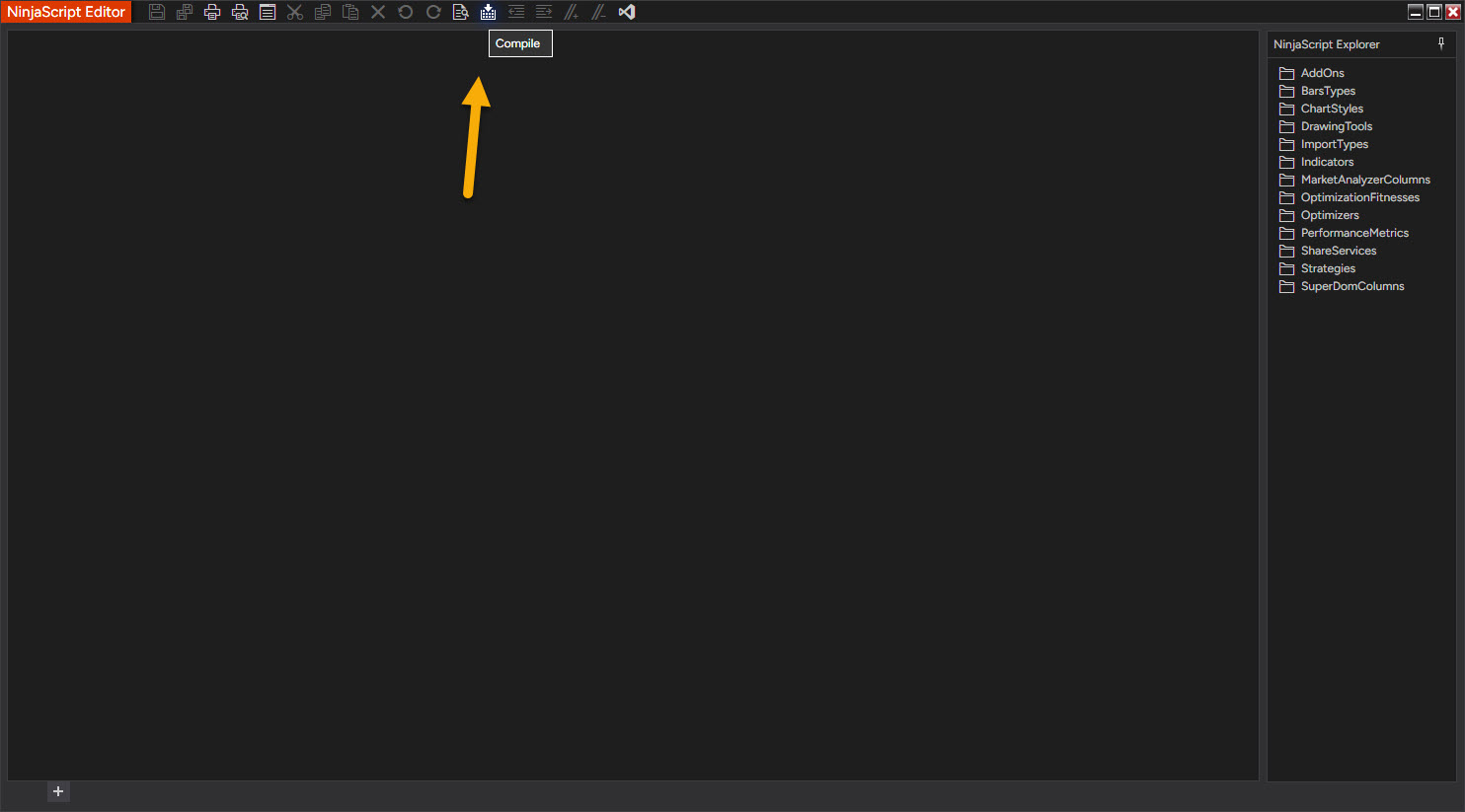Click the Copy icon
1465x812 pixels.
tap(323, 12)
